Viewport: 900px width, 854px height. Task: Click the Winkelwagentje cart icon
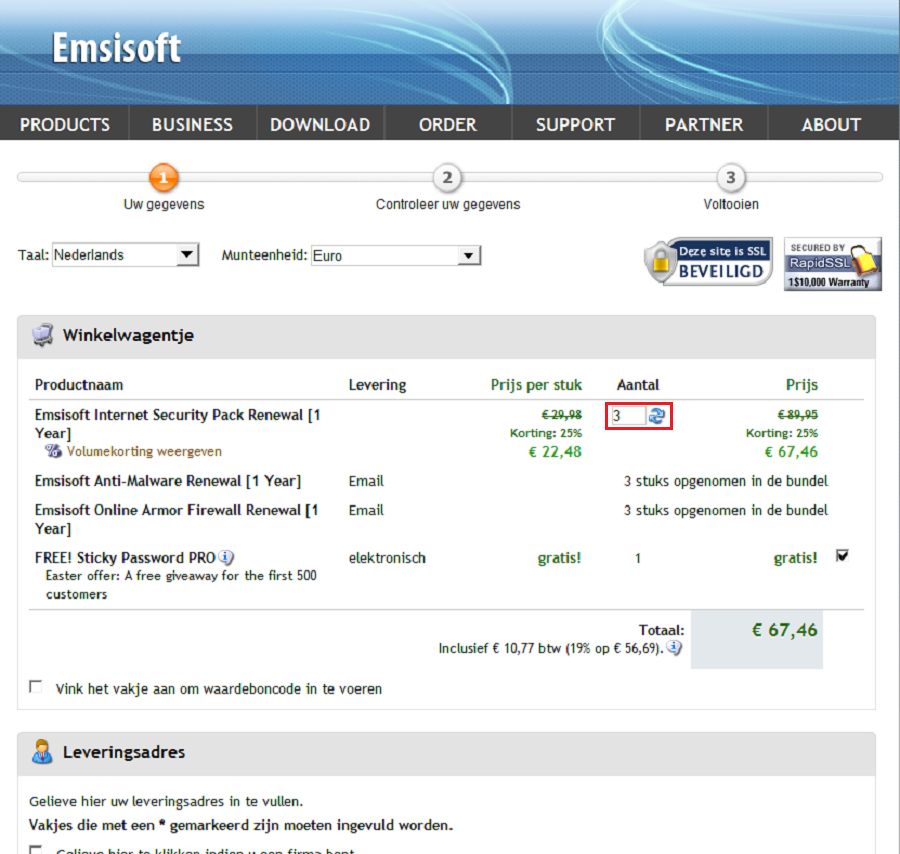[x=43, y=335]
